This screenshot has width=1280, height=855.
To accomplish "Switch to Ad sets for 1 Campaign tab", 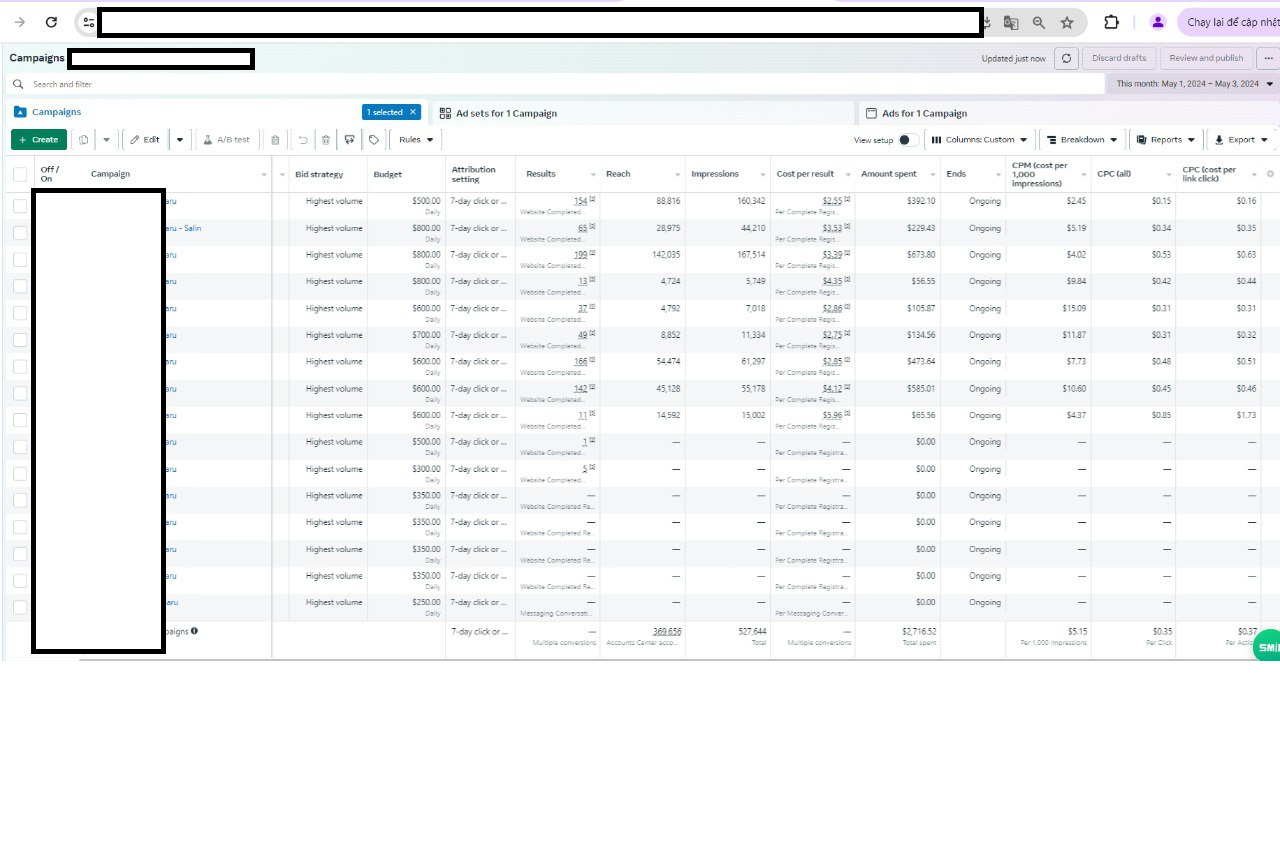I will (507, 113).
